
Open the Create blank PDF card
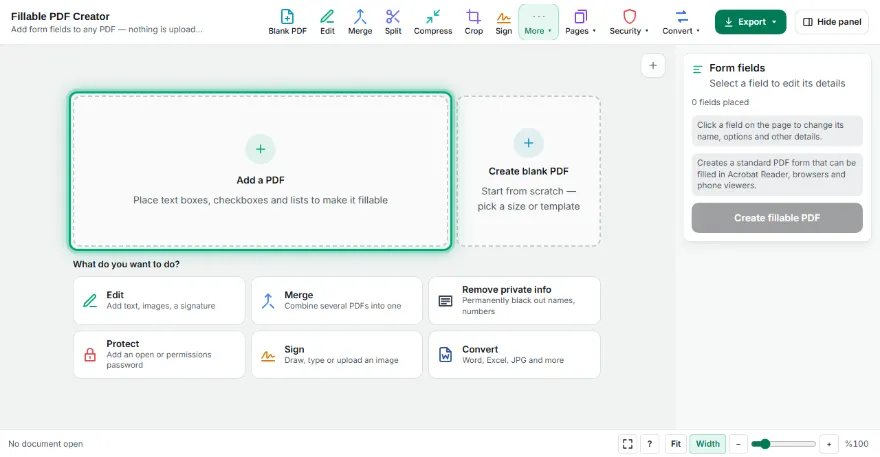pyautogui.click(x=529, y=171)
